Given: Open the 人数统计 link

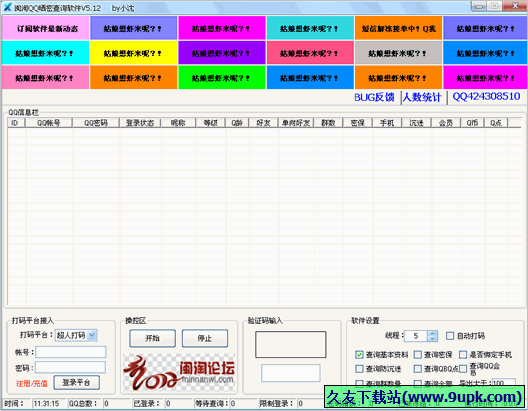Looking at the screenshot, I should click(422, 98).
